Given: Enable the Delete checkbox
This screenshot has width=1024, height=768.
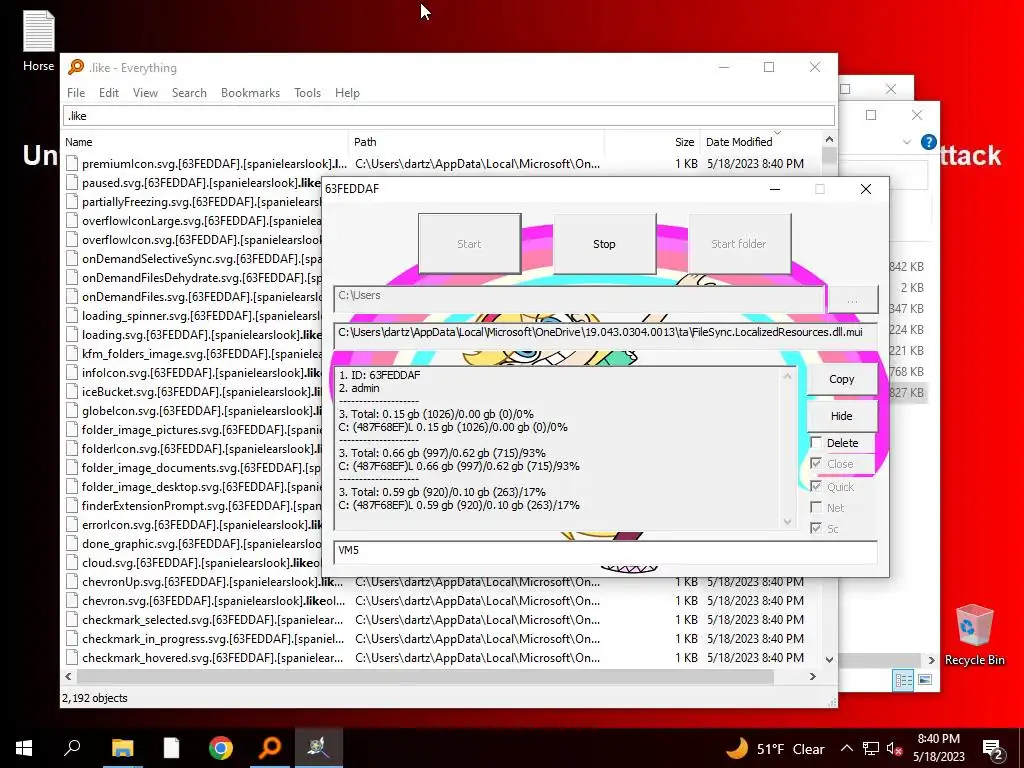Looking at the screenshot, I should [816, 443].
